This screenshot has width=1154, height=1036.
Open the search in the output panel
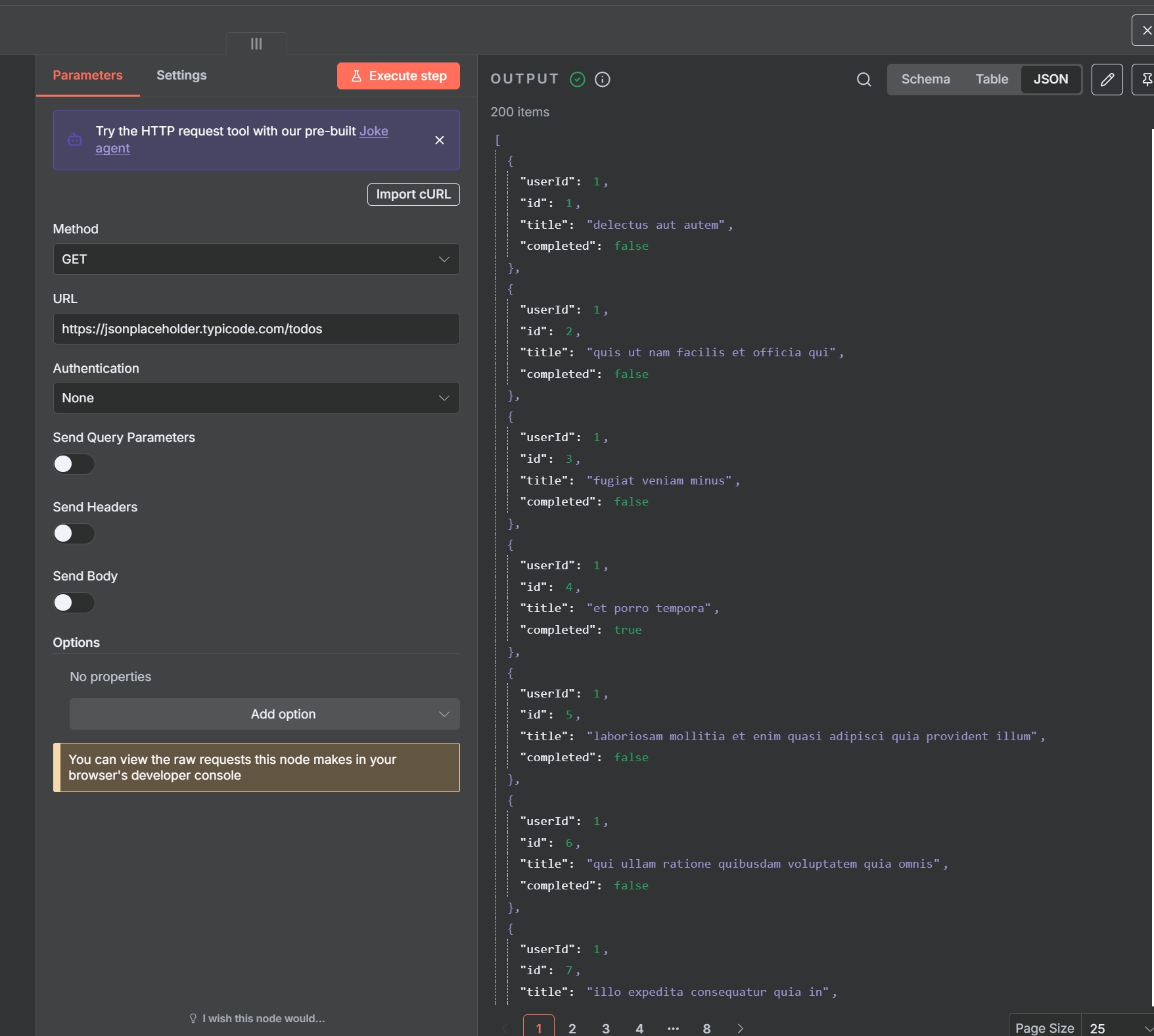[x=864, y=79]
